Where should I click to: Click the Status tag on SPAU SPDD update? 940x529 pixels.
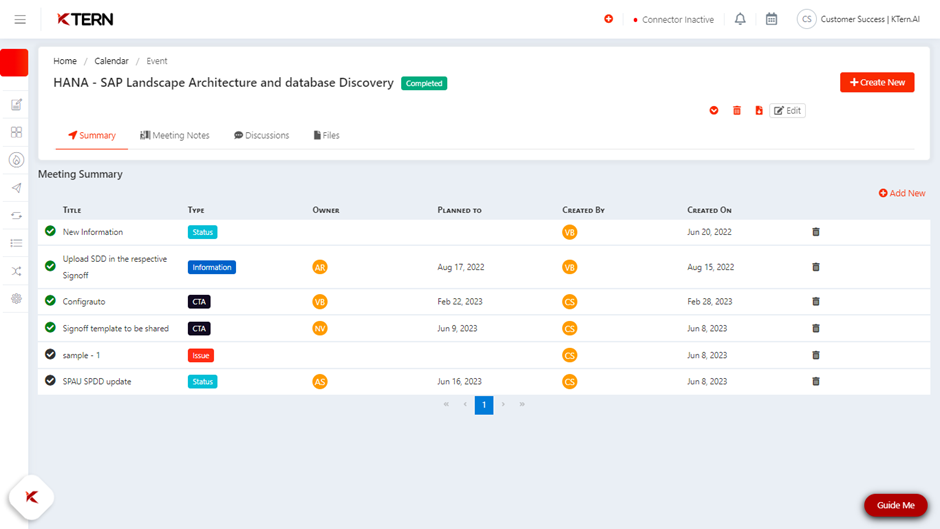click(203, 381)
